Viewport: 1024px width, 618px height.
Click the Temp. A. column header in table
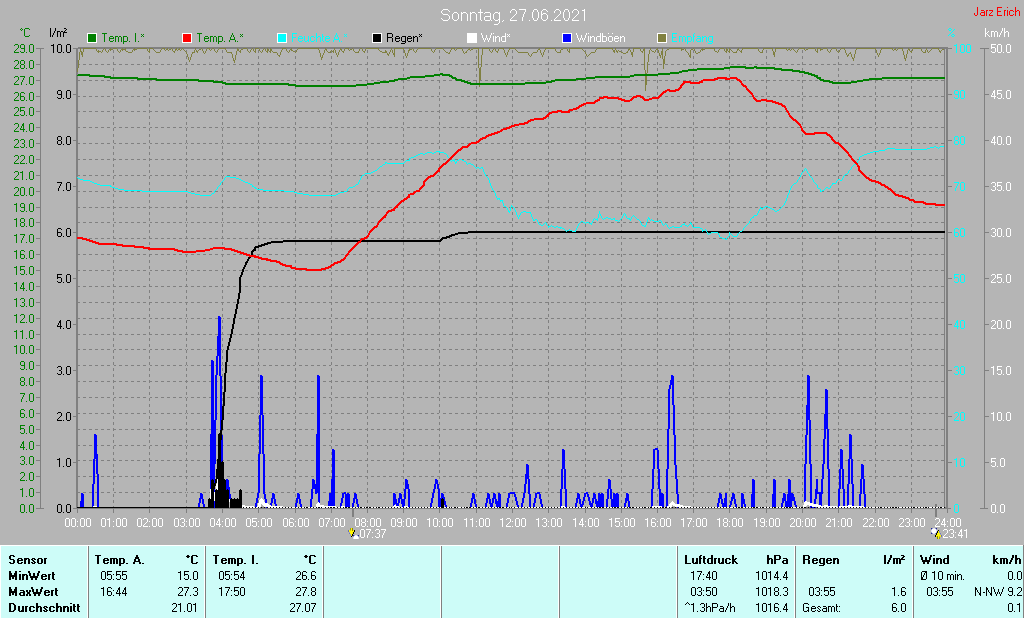click(x=120, y=560)
